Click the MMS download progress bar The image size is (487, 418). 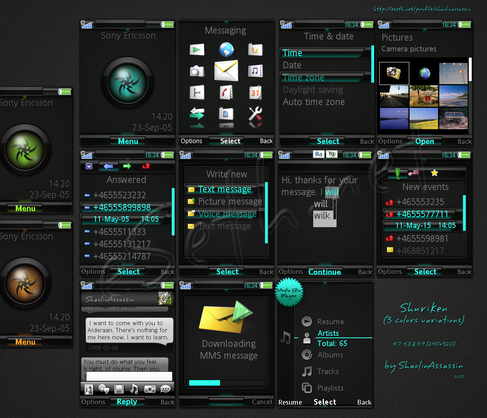[x=226, y=383]
